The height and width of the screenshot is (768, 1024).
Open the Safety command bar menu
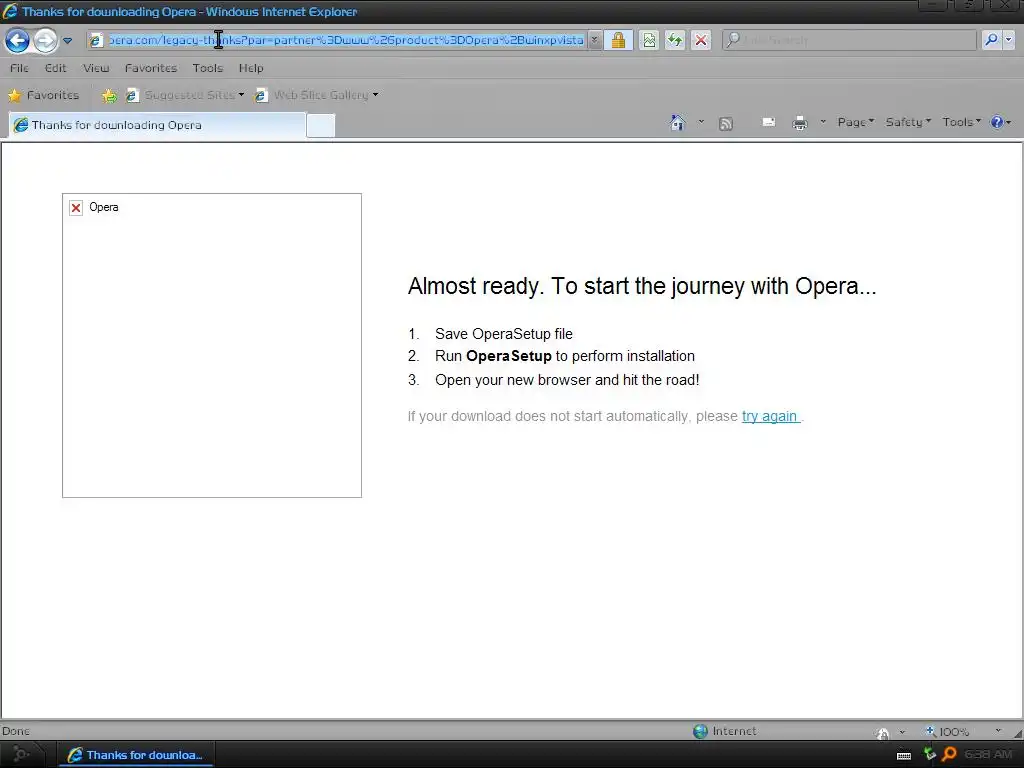click(x=908, y=122)
